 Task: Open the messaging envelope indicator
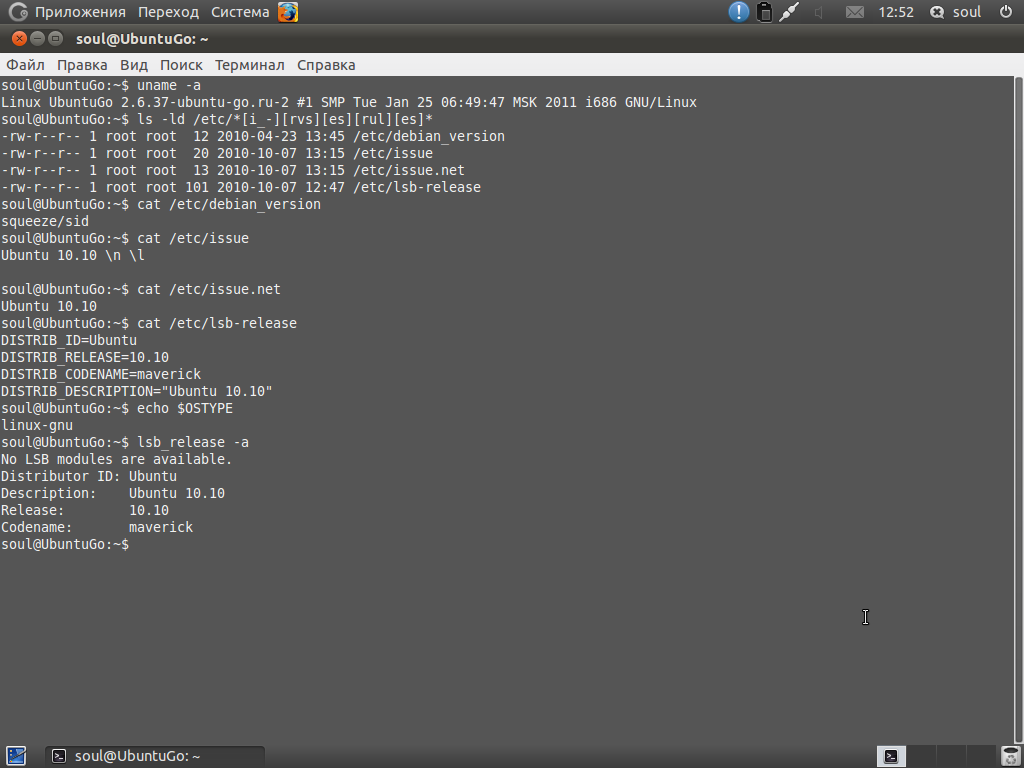(x=855, y=12)
